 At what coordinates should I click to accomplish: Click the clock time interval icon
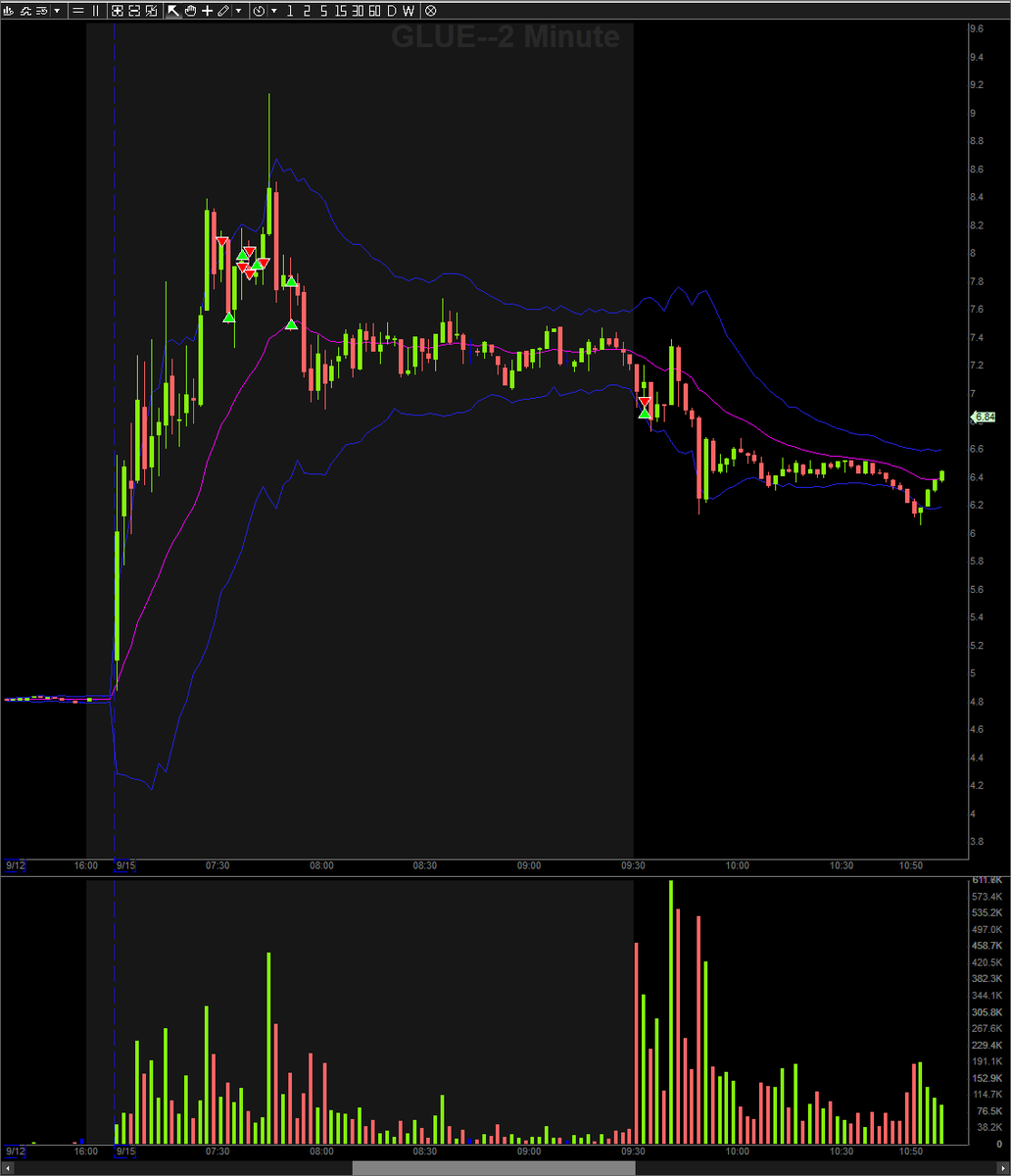tap(260, 11)
